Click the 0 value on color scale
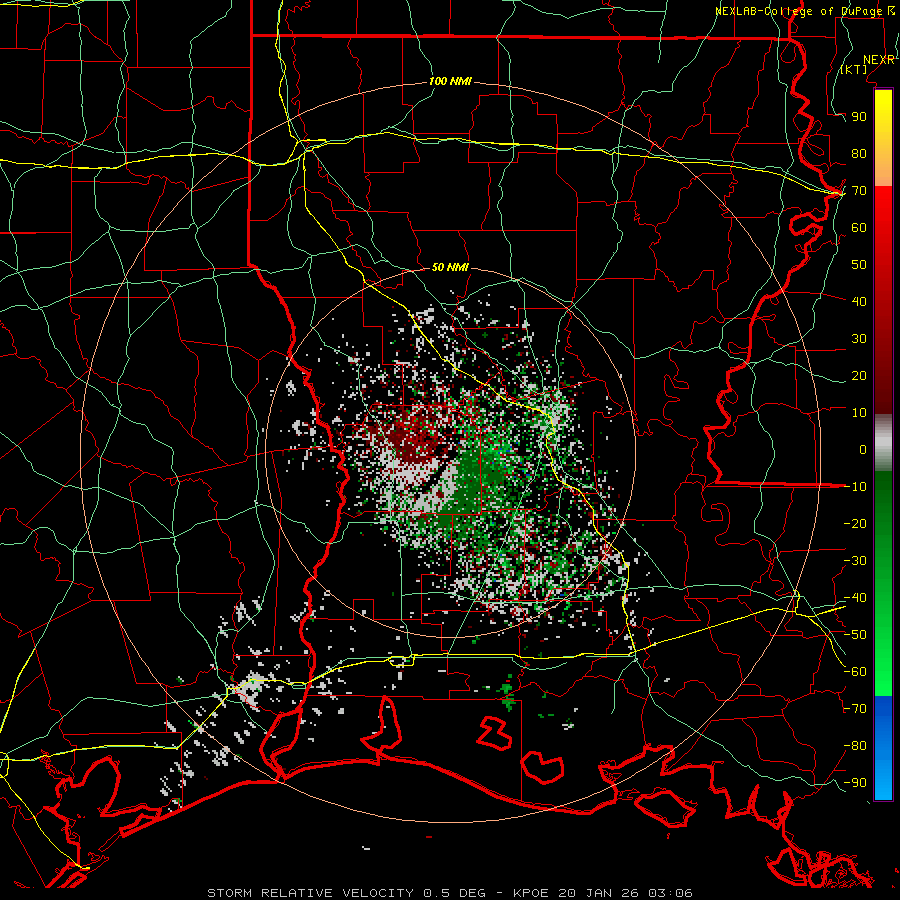 [863, 450]
